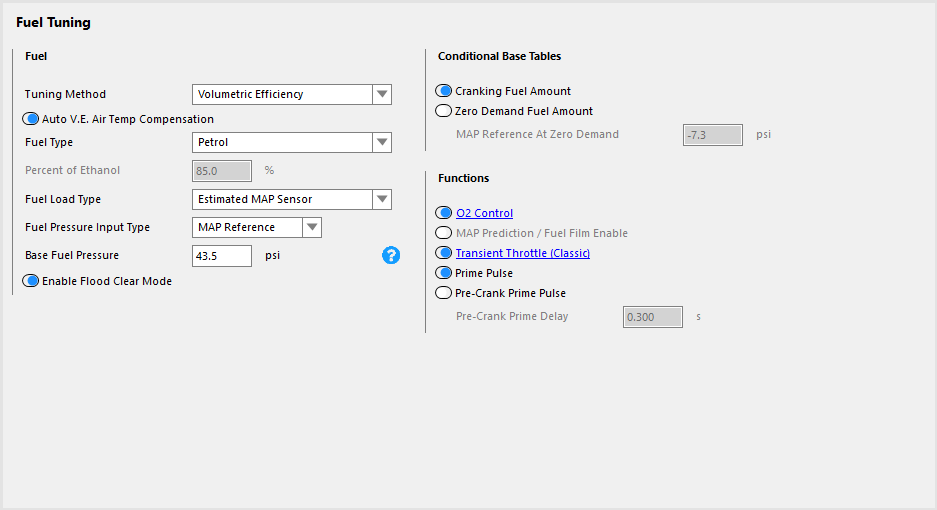This screenshot has width=937, height=510.
Task: Toggle Cranking Fuel Amount off
Action: [x=443, y=91]
